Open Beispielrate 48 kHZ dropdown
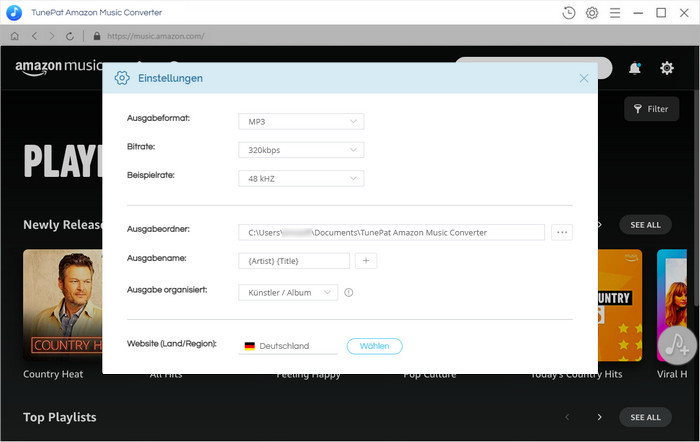 click(301, 179)
